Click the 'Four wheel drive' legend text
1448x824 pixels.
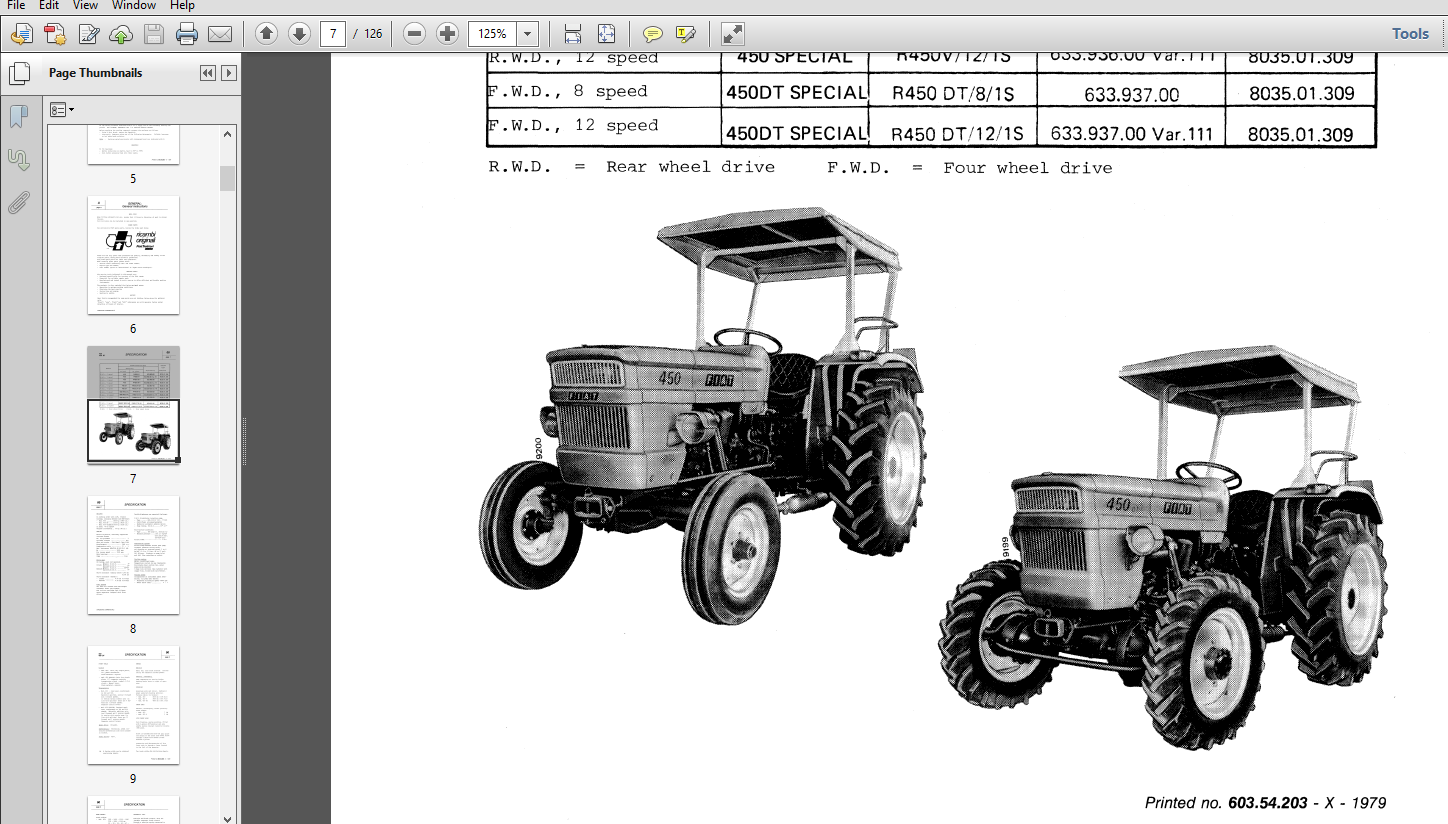(x=1028, y=168)
